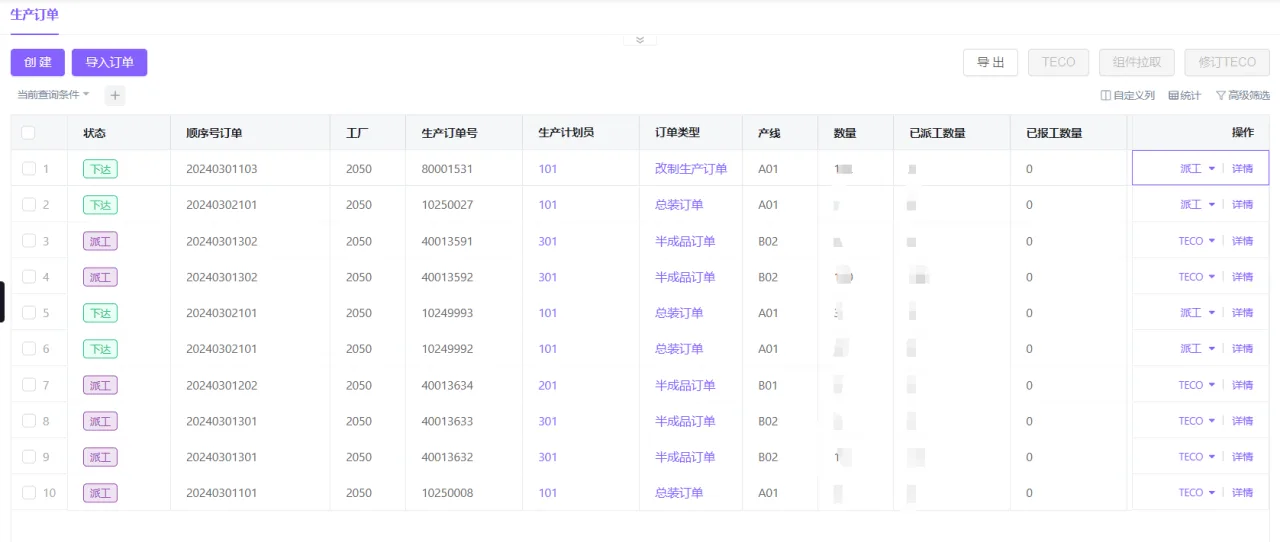Screen dimensions: 1280x542
Task: Click the 订单类型 column header
Action: [x=678, y=133]
